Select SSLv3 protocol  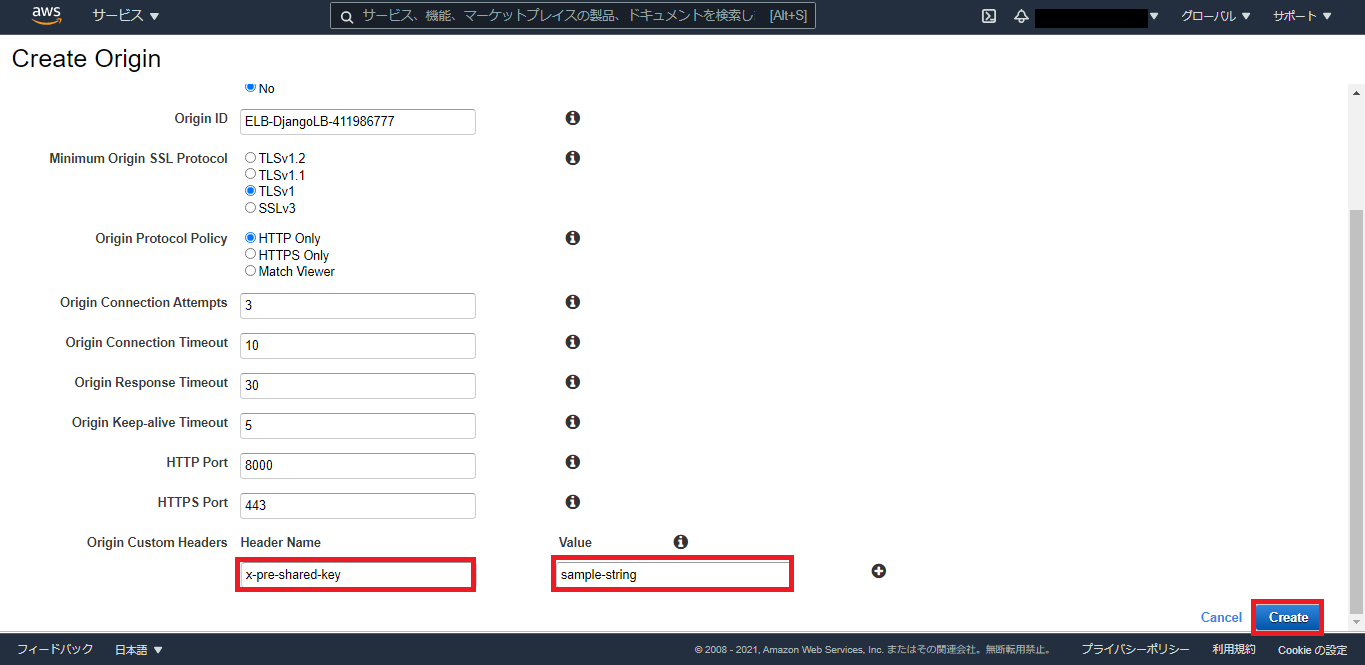coord(251,208)
